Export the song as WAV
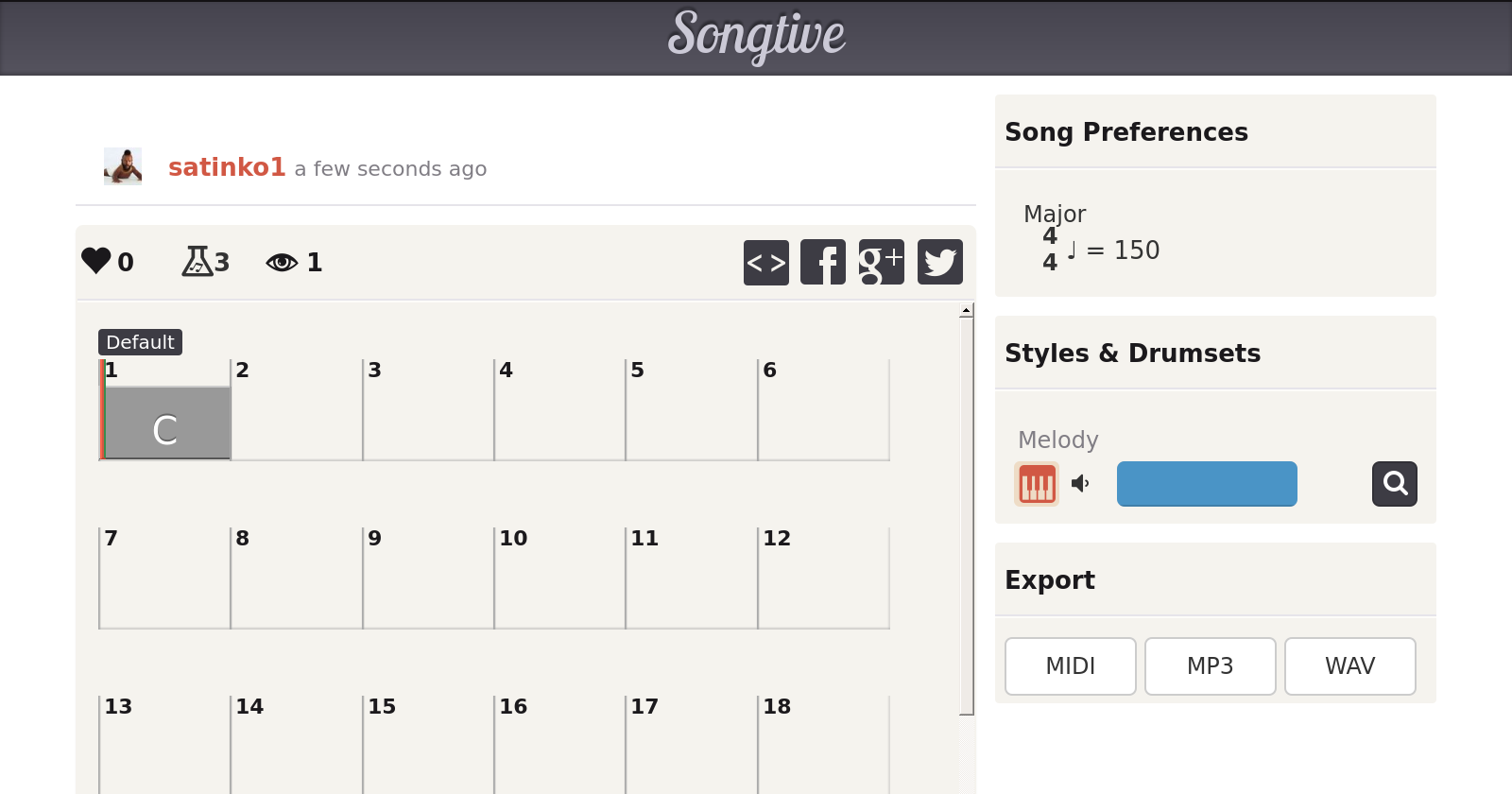This screenshot has width=1512, height=794. [1349, 666]
